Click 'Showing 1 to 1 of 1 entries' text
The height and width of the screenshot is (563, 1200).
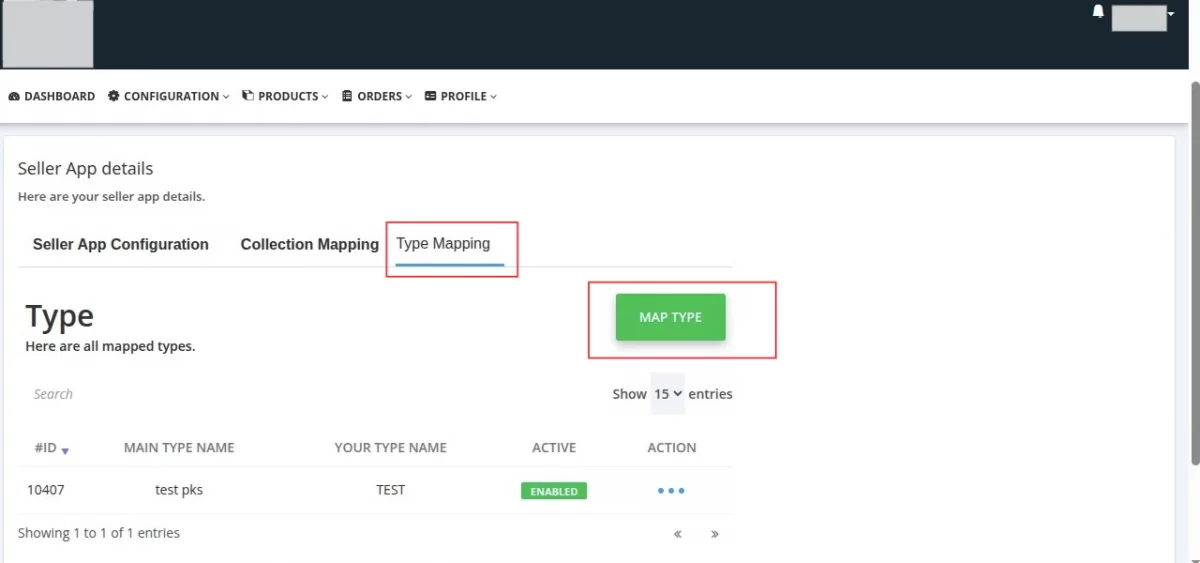[x=99, y=533]
